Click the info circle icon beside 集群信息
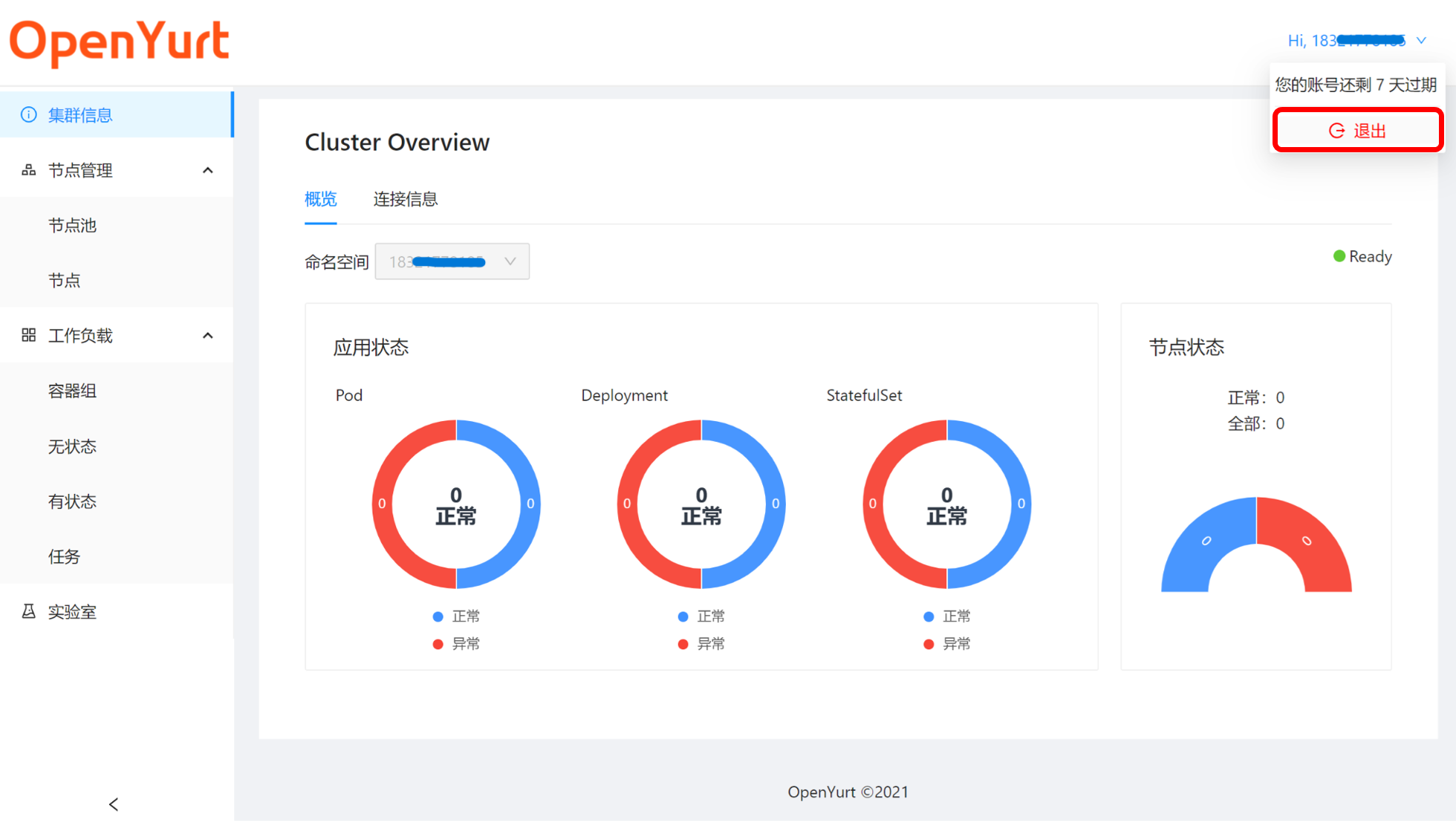Viewport: 1456px width, 823px height. 28,115
